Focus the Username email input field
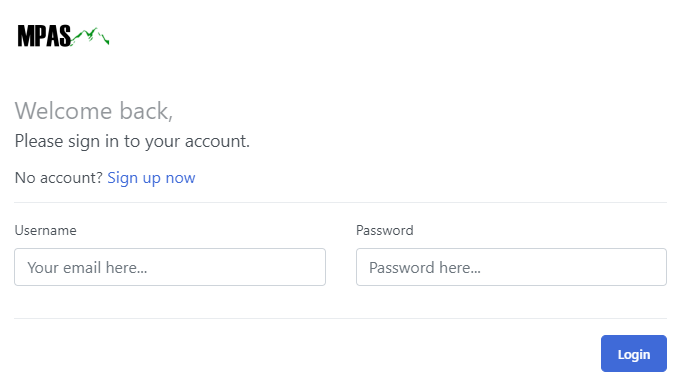The image size is (689, 389). click(x=170, y=267)
